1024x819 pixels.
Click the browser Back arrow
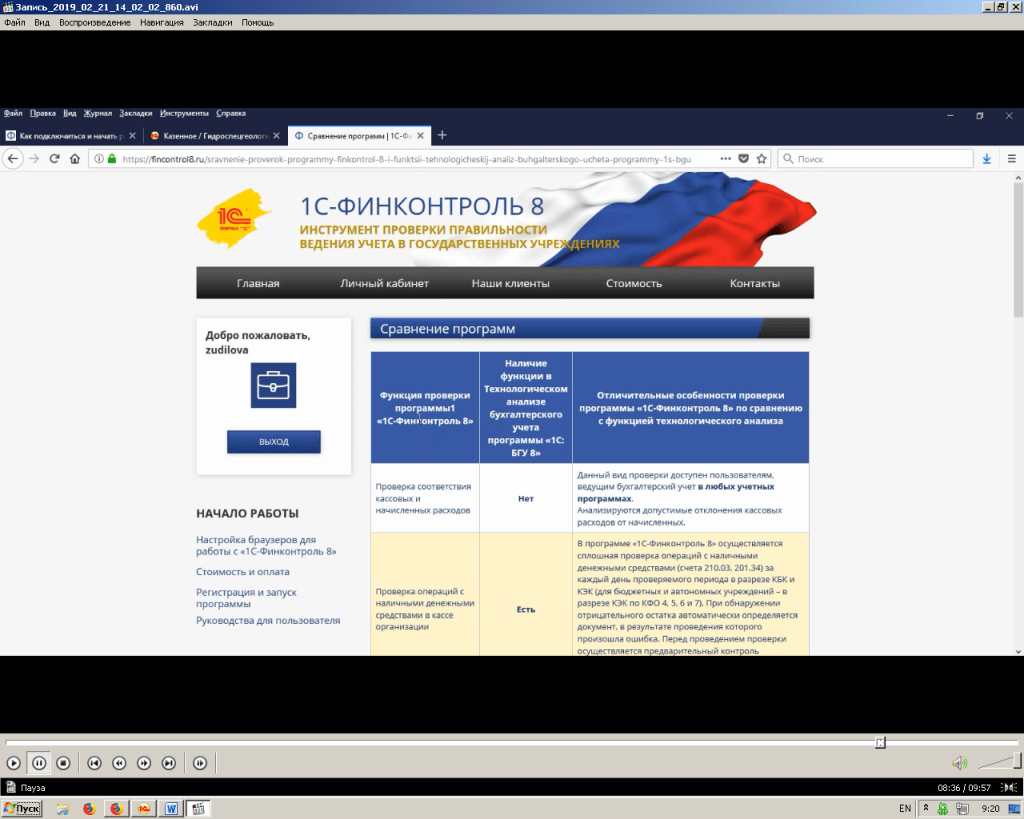pos(13,159)
